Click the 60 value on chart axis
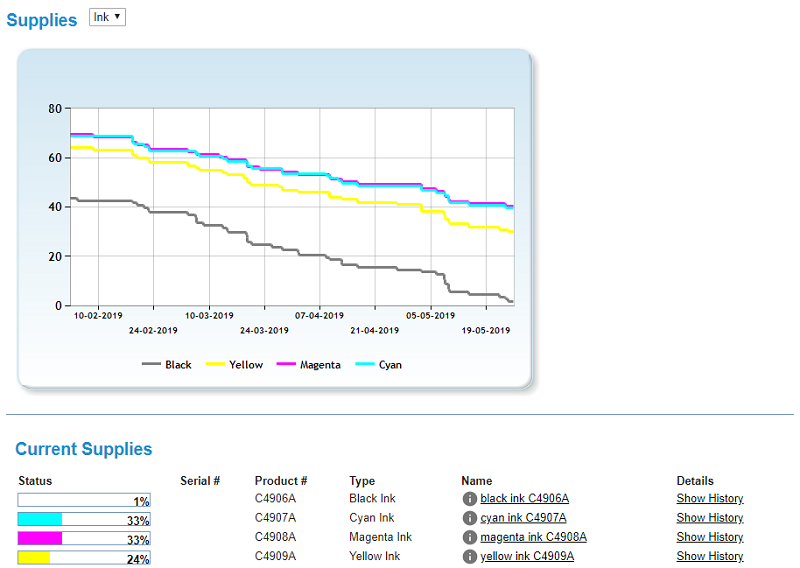Image resolution: width=800 pixels, height=568 pixels. (x=55, y=158)
